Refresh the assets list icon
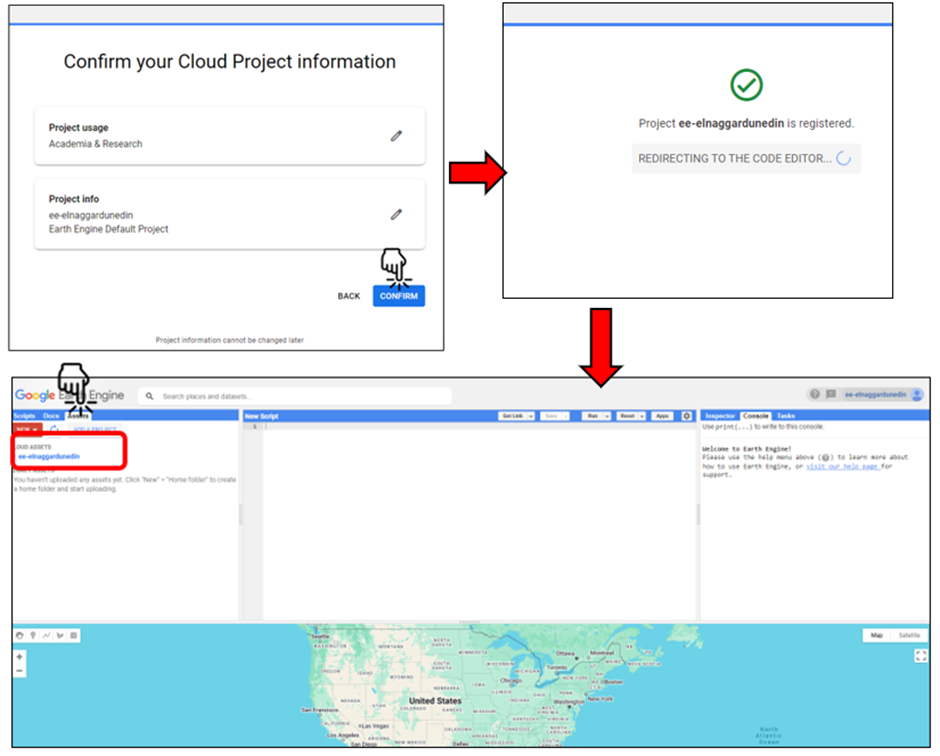 (x=55, y=429)
